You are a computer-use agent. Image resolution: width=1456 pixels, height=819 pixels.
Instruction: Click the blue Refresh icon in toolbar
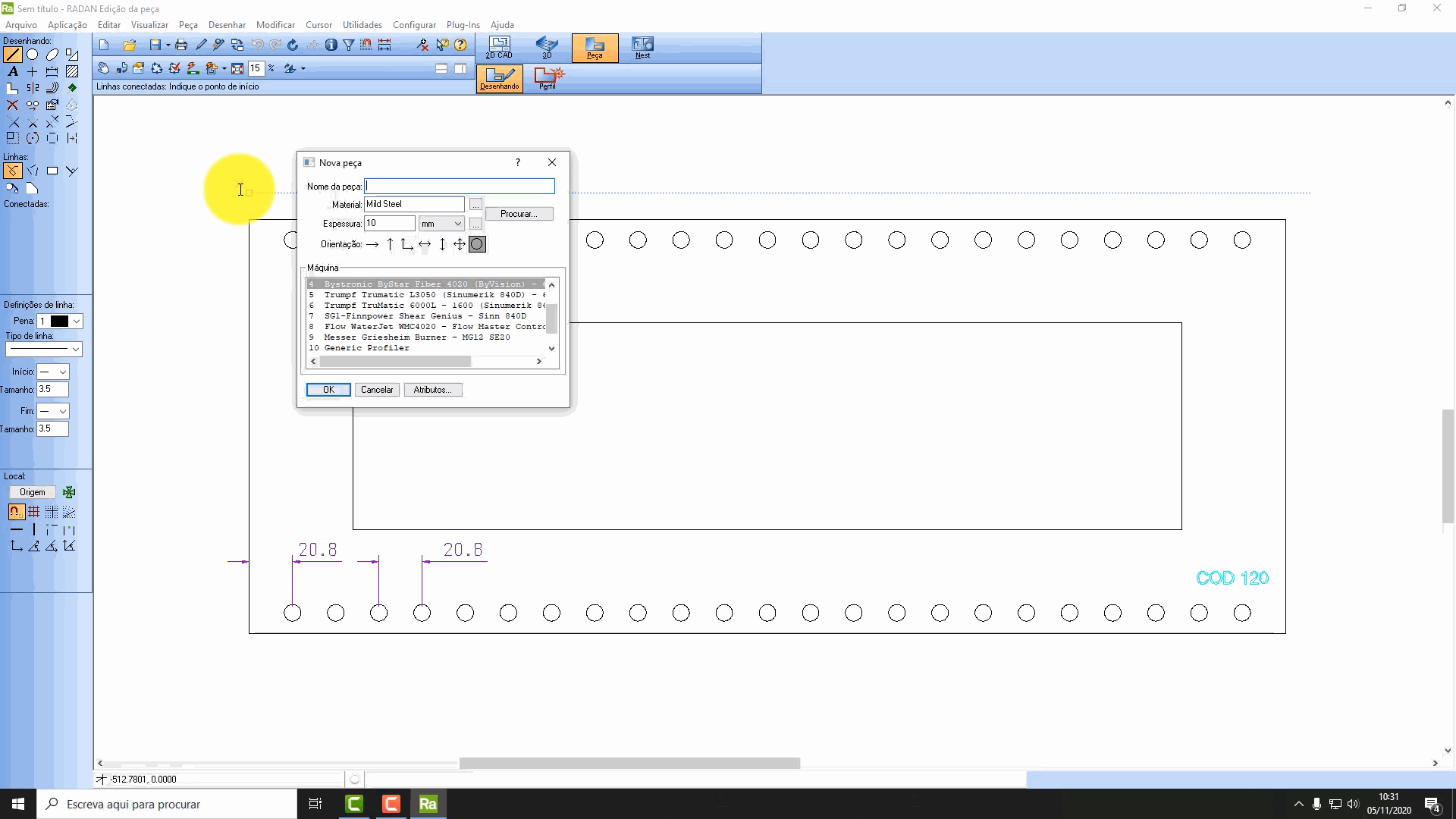tap(293, 45)
